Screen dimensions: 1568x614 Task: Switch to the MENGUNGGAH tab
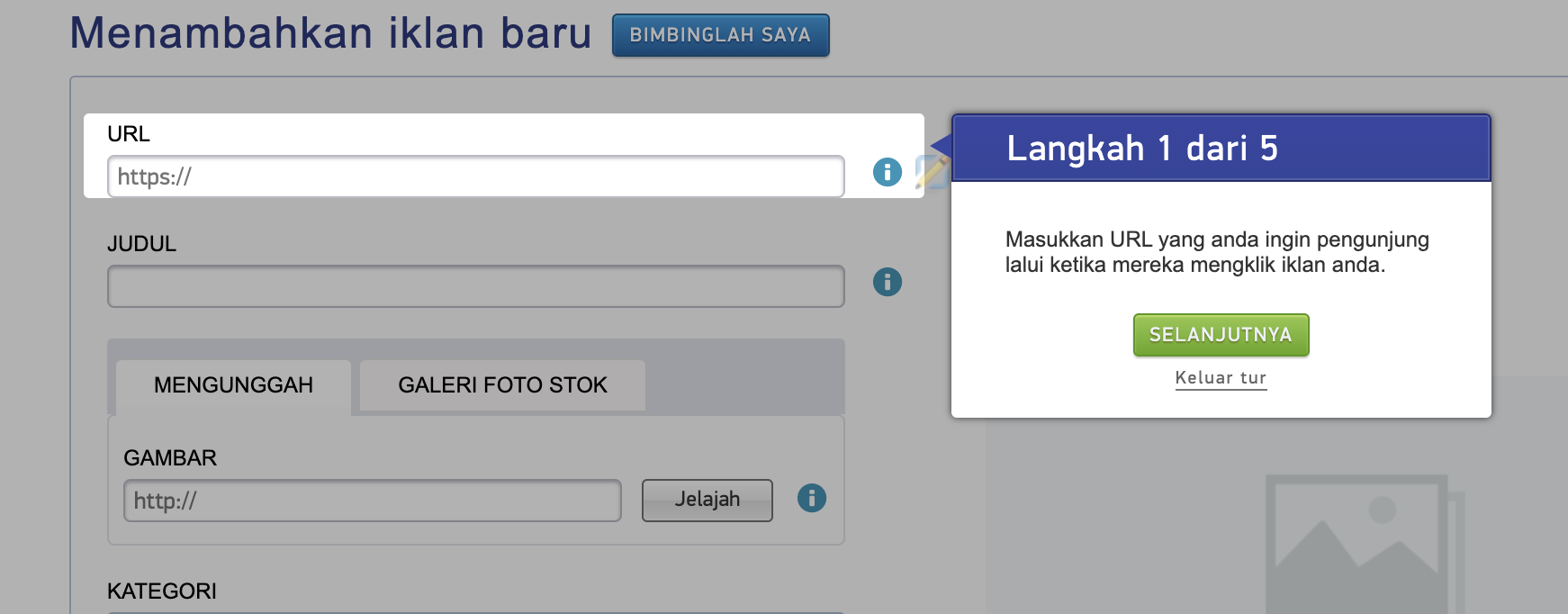pyautogui.click(x=233, y=385)
